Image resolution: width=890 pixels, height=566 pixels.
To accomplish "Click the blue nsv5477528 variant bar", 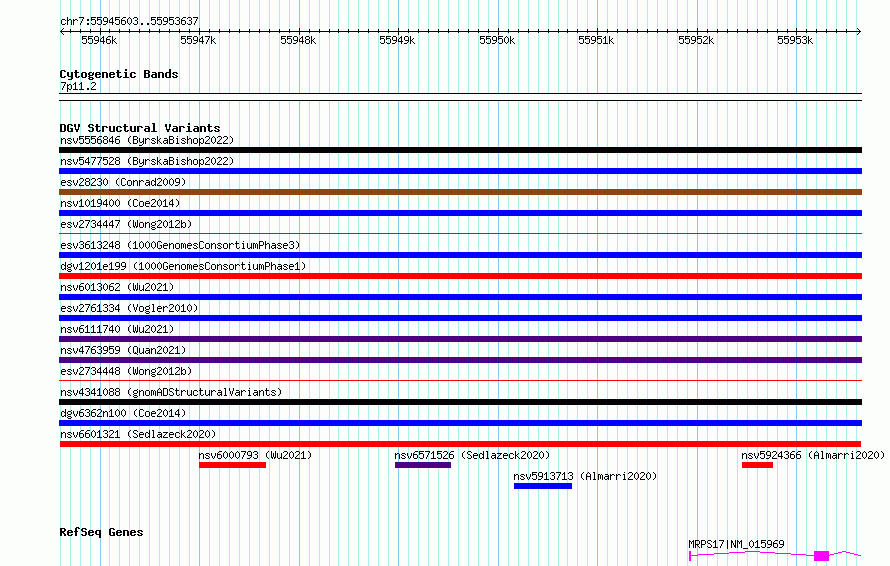I will coord(460,171).
